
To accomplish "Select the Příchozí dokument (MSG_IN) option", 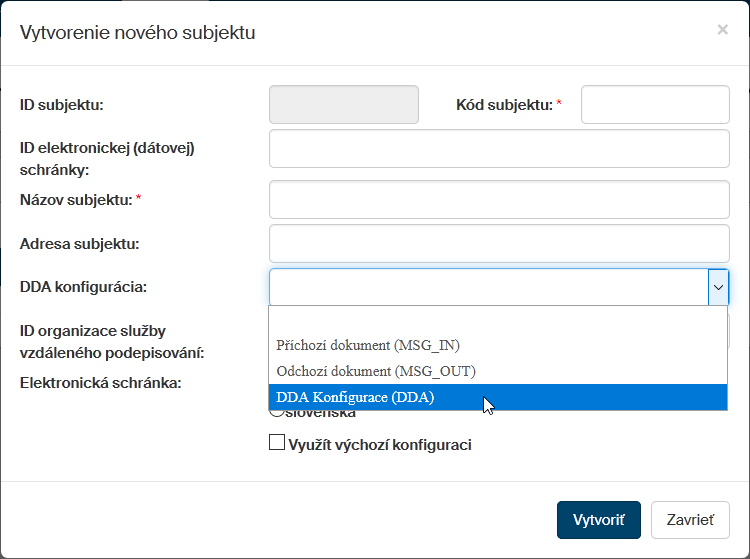I will coord(368,345).
